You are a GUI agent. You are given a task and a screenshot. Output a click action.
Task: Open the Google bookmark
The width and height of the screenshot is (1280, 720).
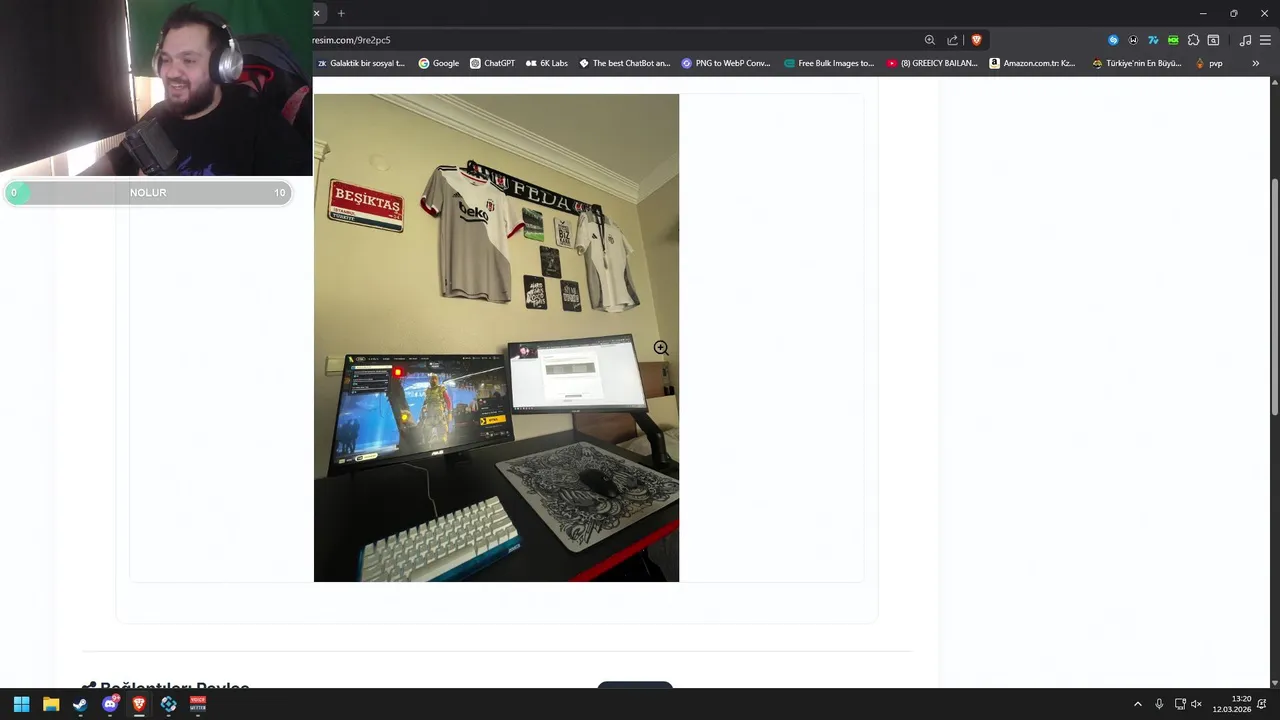point(439,63)
